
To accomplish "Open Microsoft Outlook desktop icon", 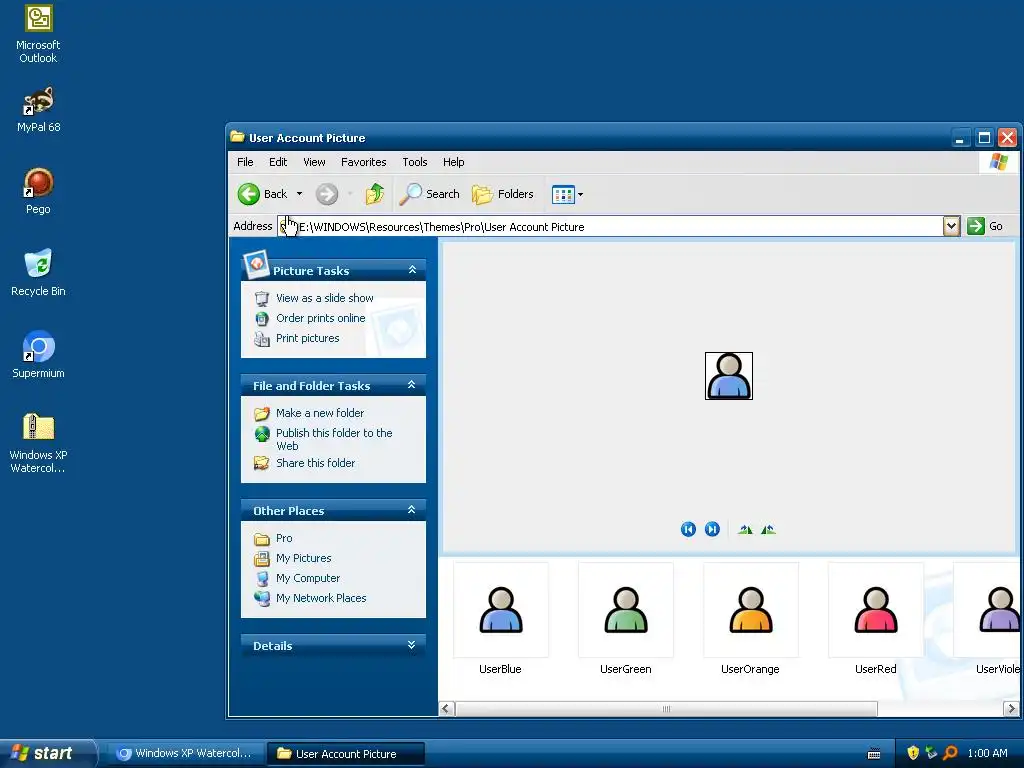I will pyautogui.click(x=38, y=34).
